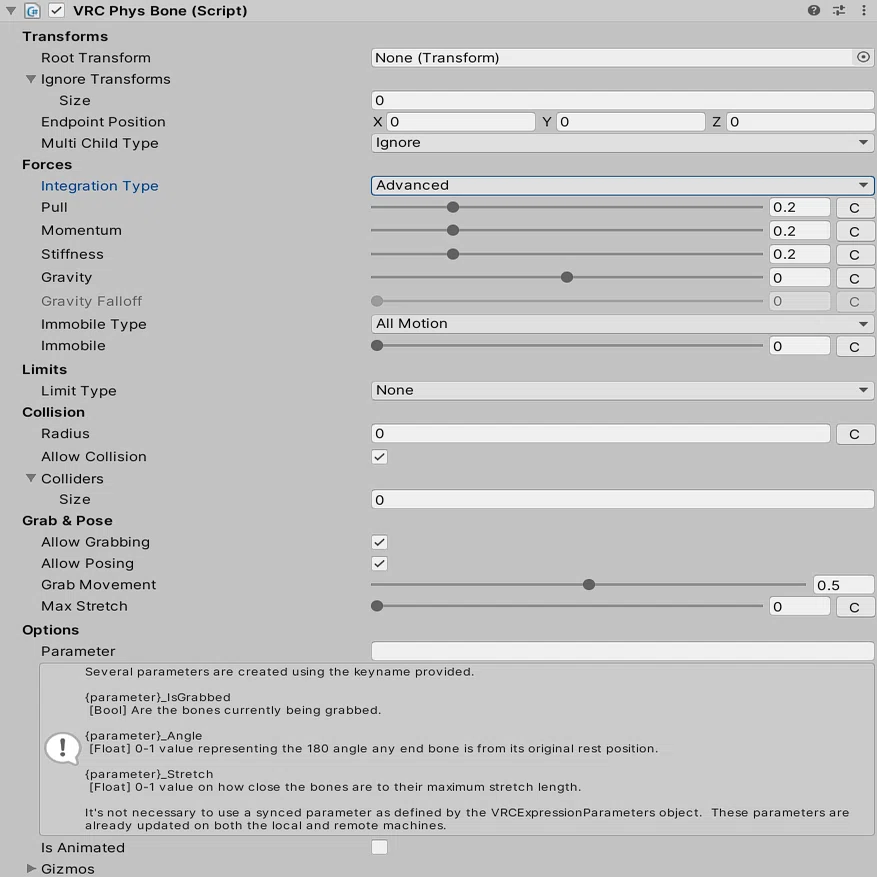Screen dimensions: 877x877
Task: Click the Endpoint Position Y field
Action: (x=631, y=122)
